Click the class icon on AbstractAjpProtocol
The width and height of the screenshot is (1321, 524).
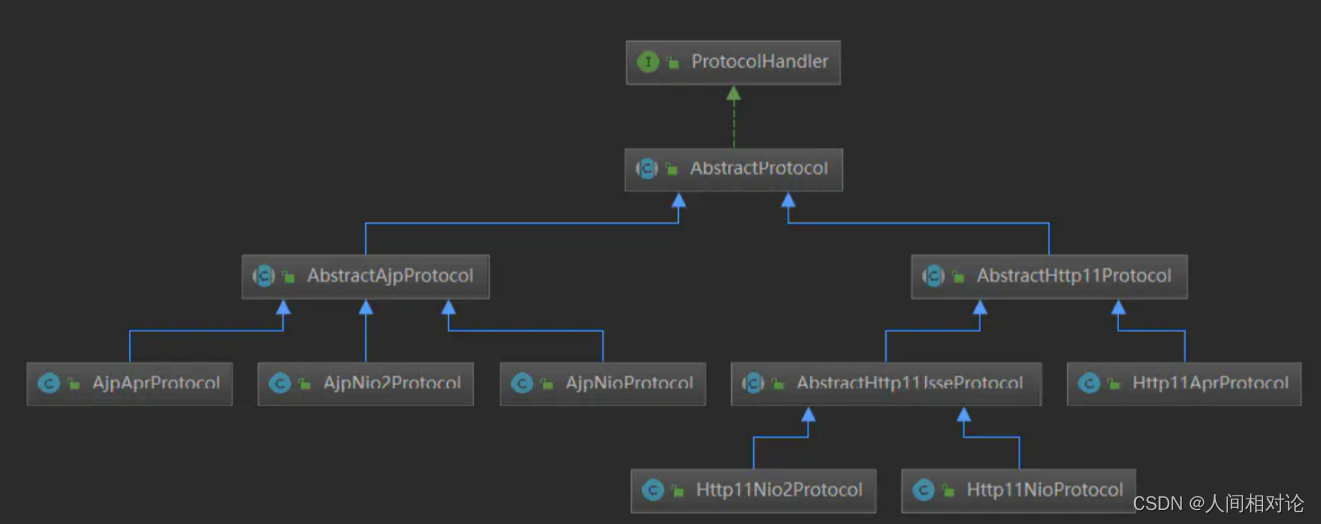tap(265, 276)
